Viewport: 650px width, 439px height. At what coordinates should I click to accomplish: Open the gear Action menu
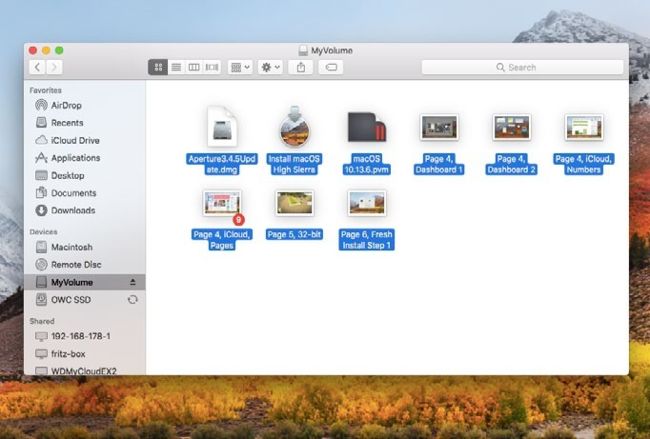coord(270,67)
